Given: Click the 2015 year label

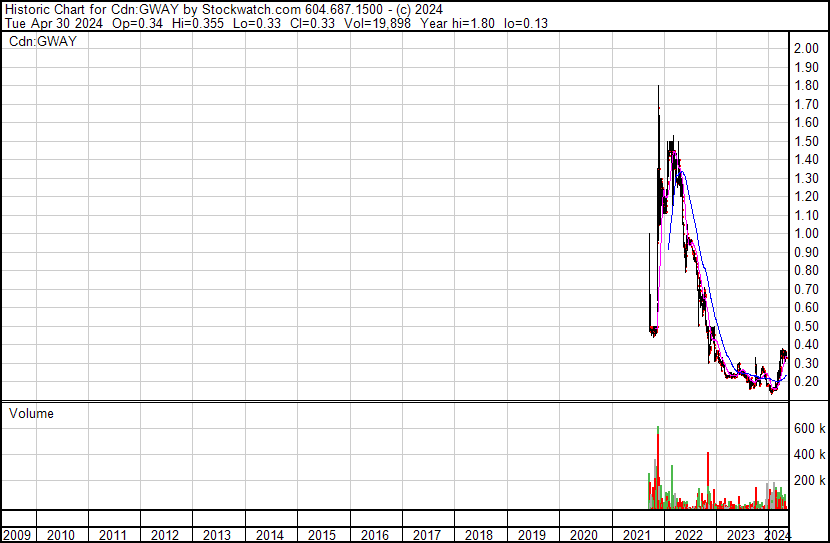Looking at the screenshot, I should coord(322,535).
